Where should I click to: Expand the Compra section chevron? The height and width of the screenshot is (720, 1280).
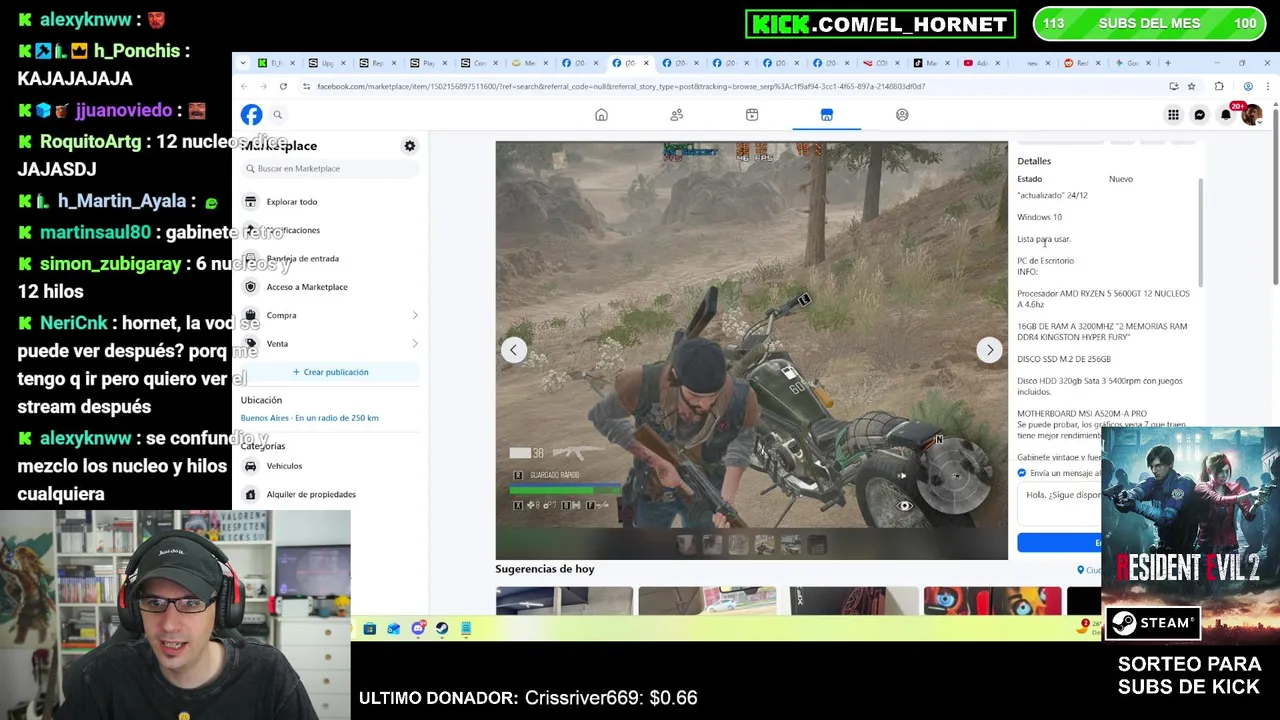(415, 316)
